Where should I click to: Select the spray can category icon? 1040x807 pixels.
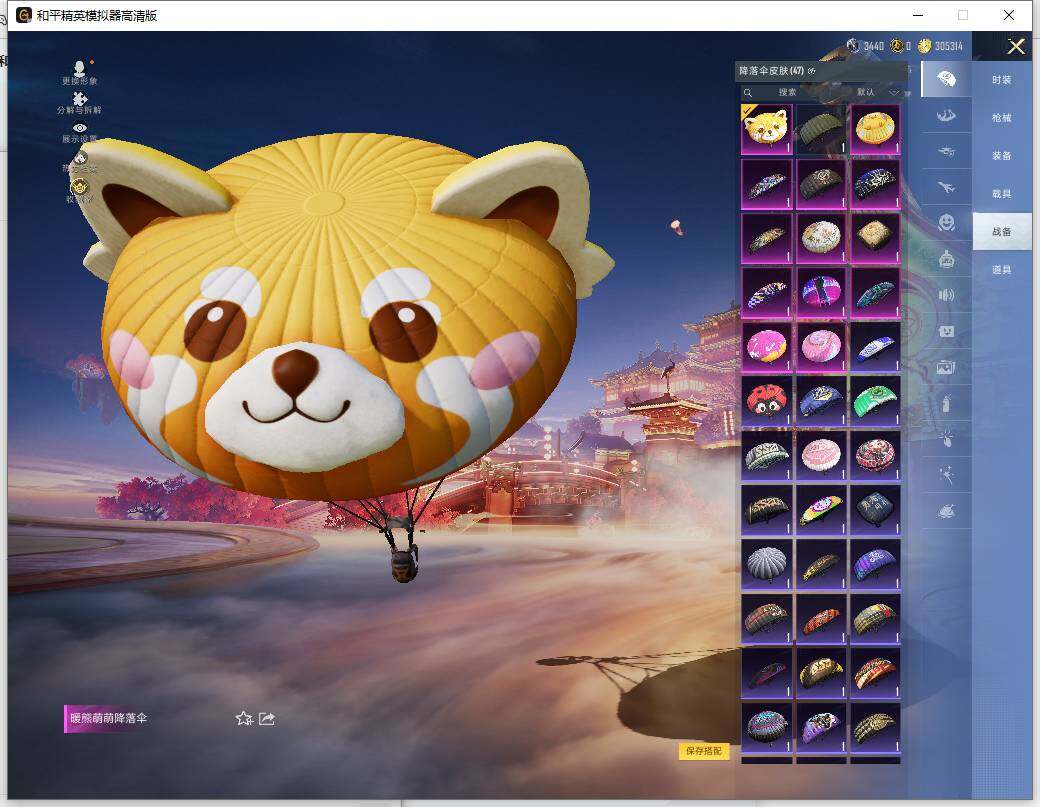click(x=946, y=403)
